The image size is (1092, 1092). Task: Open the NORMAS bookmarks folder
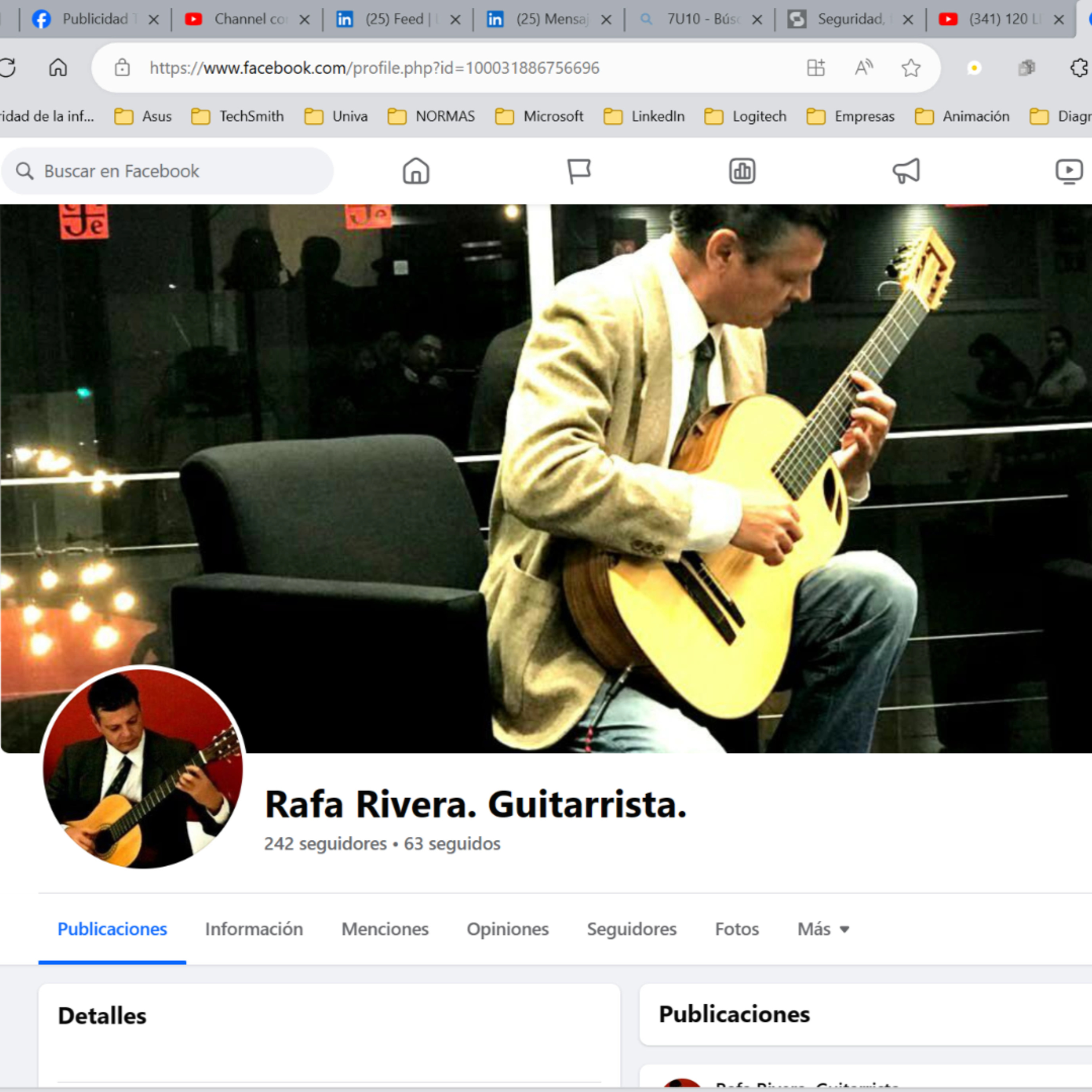click(431, 116)
